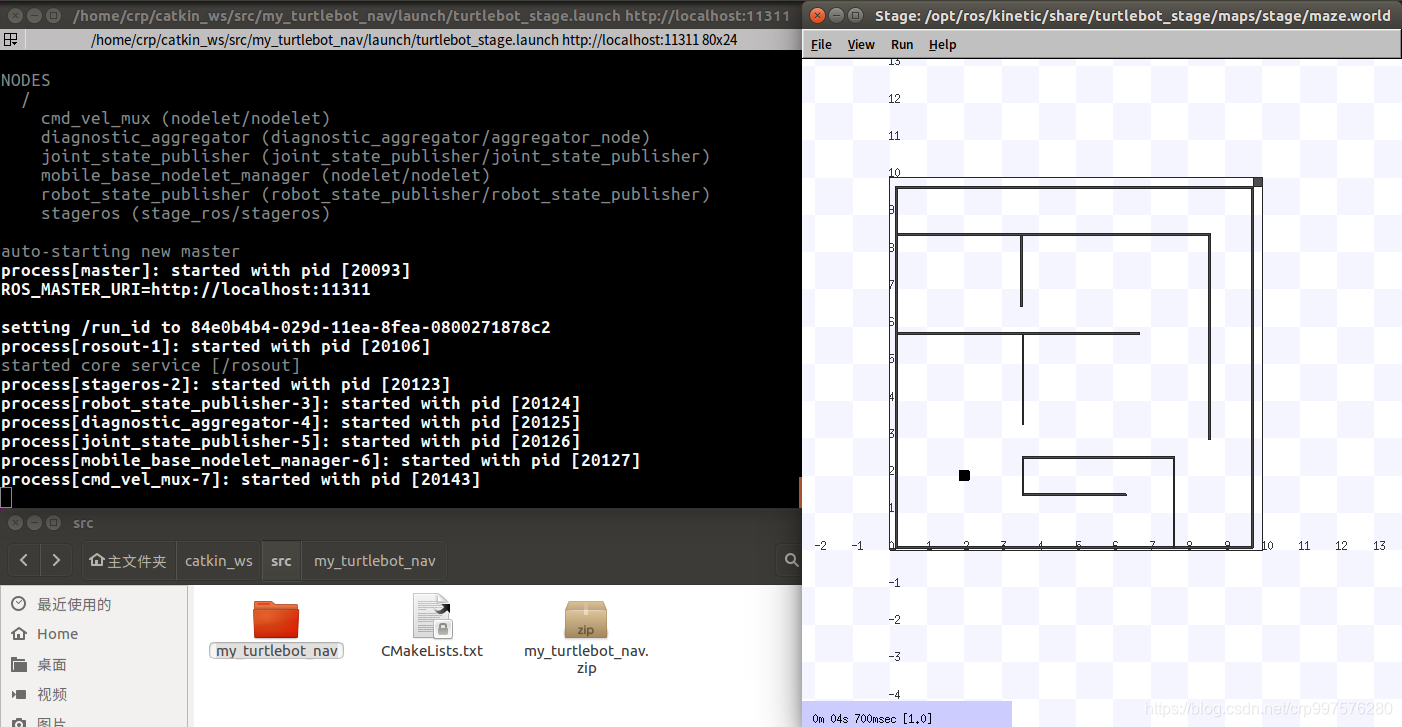
Task: Click the 'process[stageros-2]' terminal line
Action: point(226,384)
